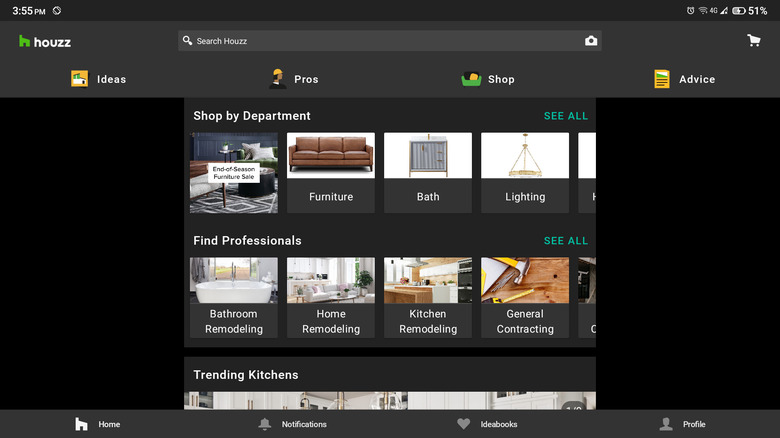Image resolution: width=780 pixels, height=438 pixels.
Task: Open the Bathroom Remodeling bathtub photo
Action: pyautogui.click(x=234, y=280)
